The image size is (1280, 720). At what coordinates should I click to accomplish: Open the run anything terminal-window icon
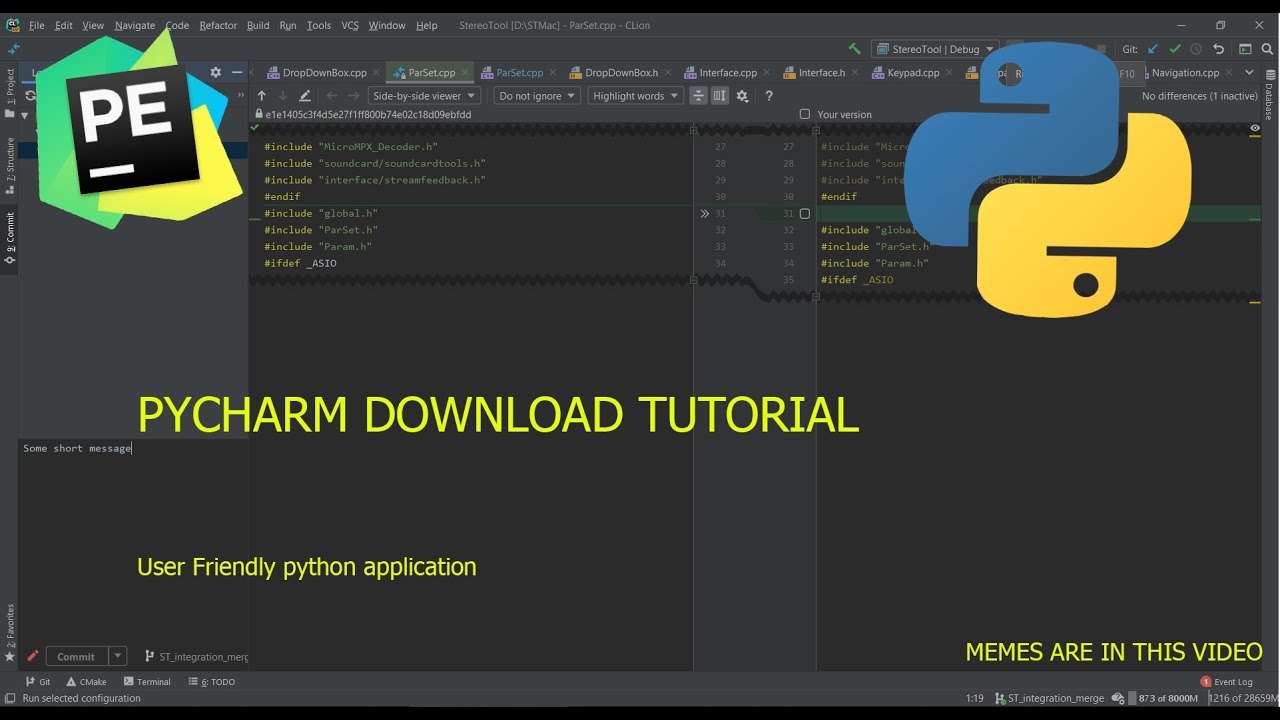[1245, 49]
